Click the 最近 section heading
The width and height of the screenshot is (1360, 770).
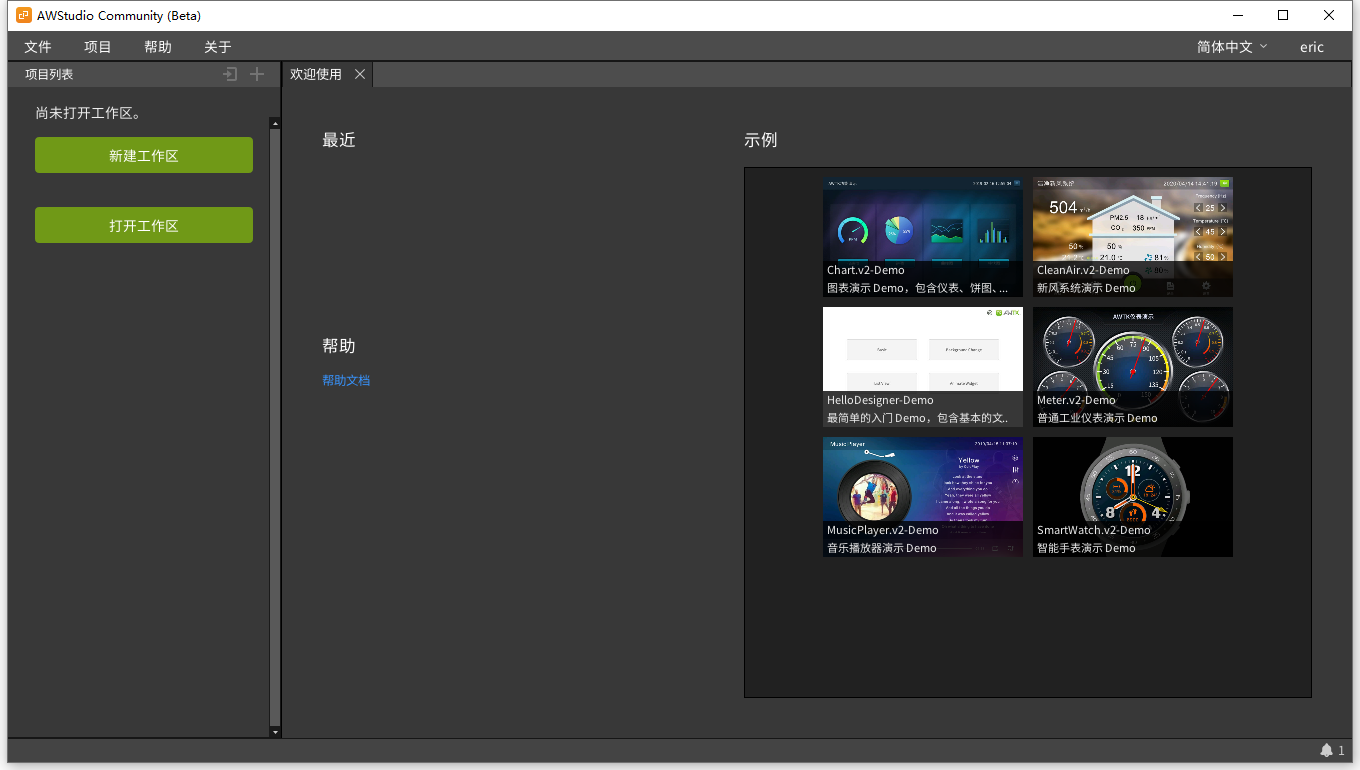339,140
